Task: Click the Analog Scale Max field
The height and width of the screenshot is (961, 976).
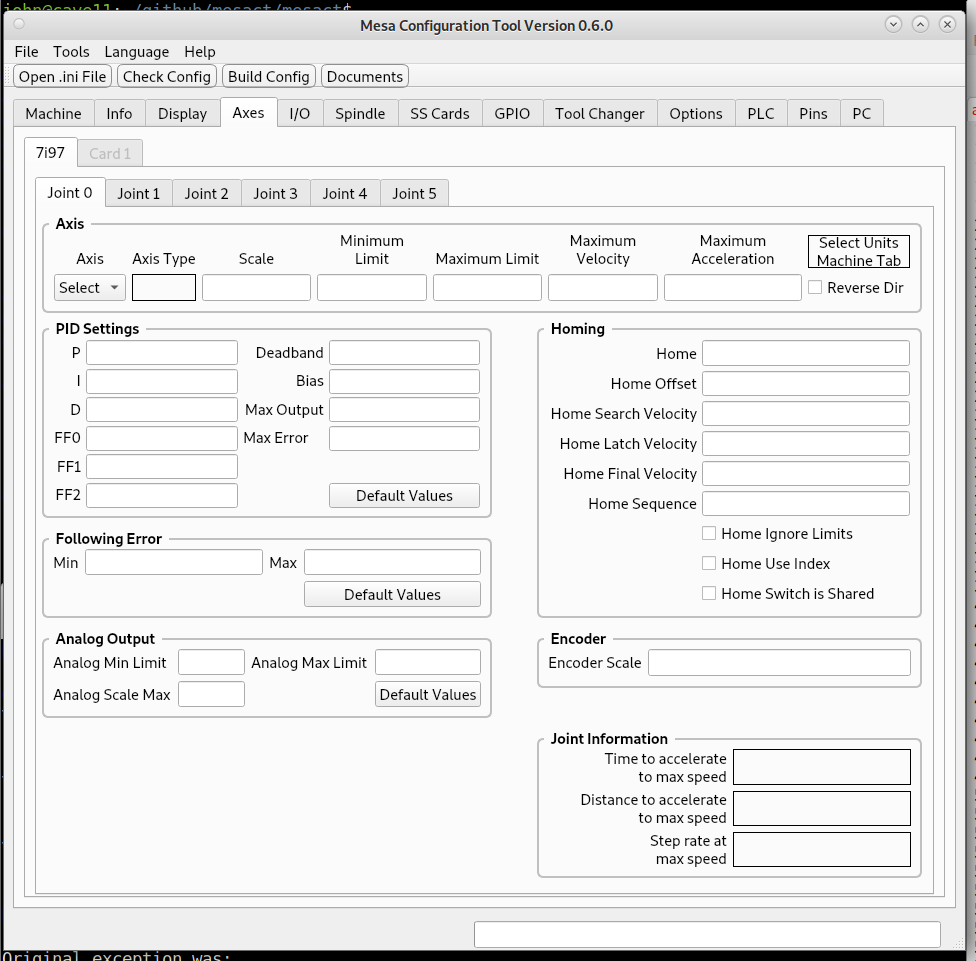Action: (212, 694)
